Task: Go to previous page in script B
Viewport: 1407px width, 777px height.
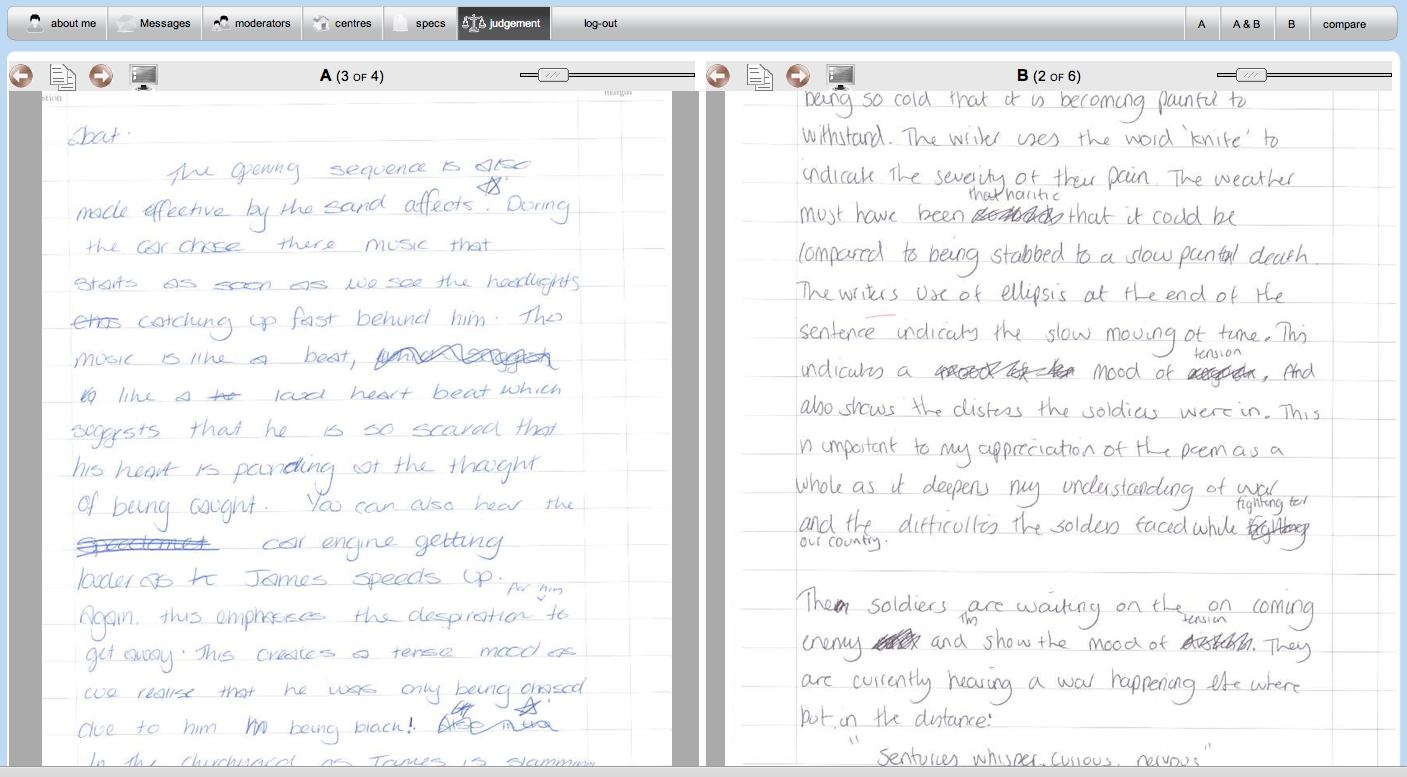Action: tap(718, 76)
